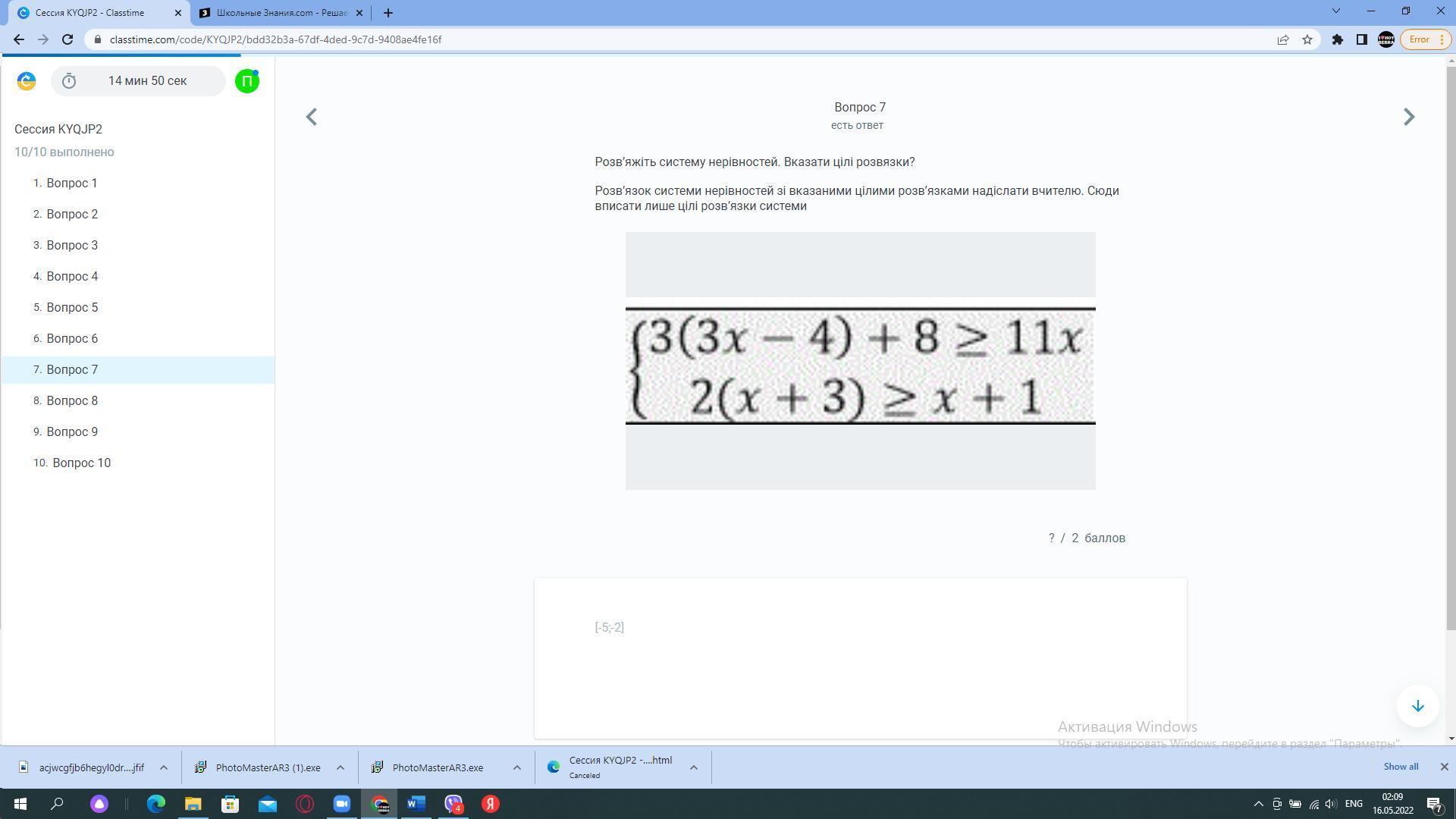Go to next question arrow
The height and width of the screenshot is (819, 1456).
click(x=1408, y=117)
